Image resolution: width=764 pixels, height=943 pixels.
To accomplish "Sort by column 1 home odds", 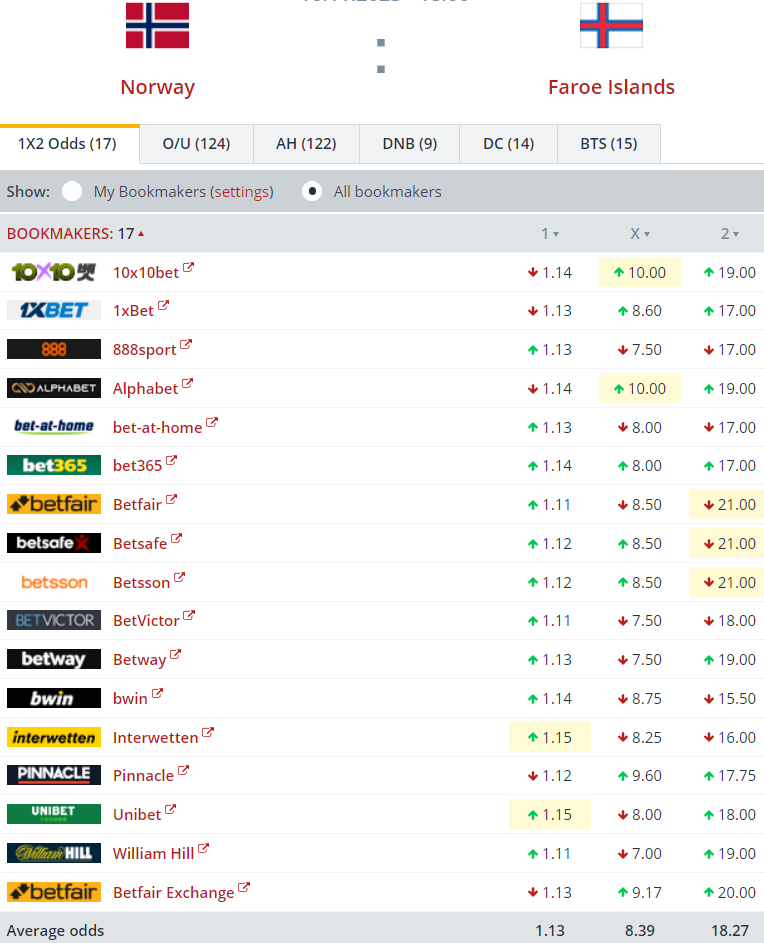I will 550,234.
